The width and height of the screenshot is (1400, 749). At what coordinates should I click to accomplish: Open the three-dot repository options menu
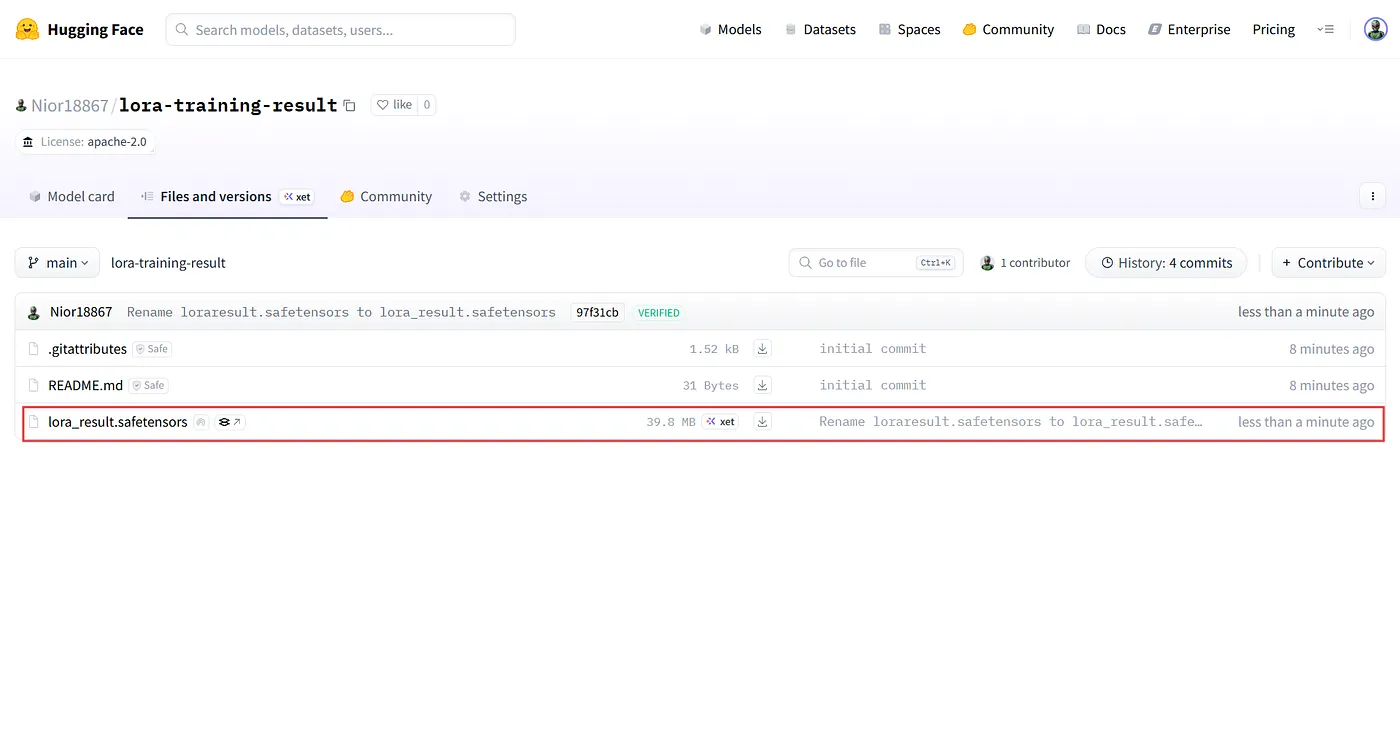pyautogui.click(x=1373, y=196)
